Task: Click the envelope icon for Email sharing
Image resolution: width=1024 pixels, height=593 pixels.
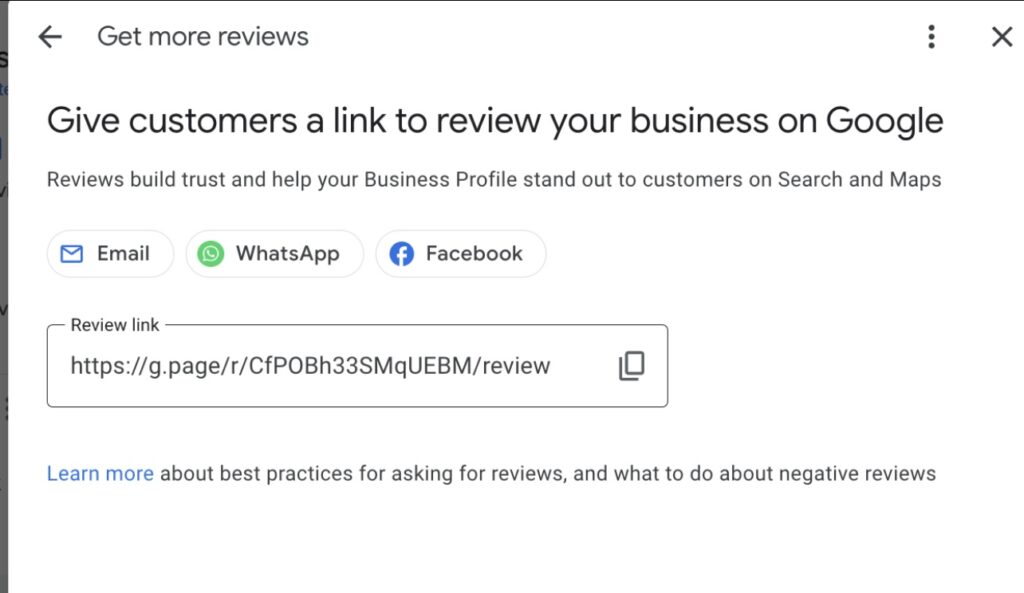Action: point(71,254)
